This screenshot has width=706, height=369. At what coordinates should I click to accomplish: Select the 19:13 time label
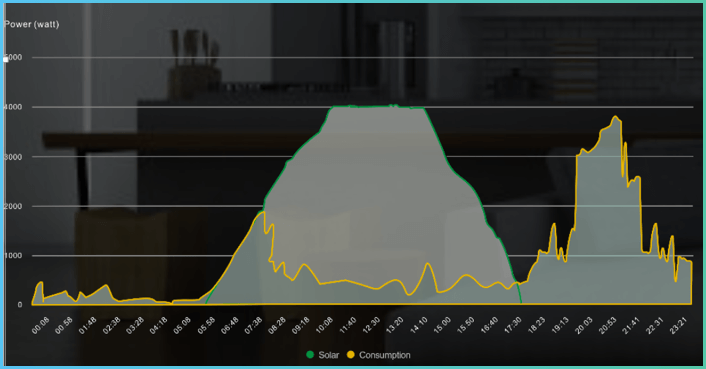click(x=560, y=325)
